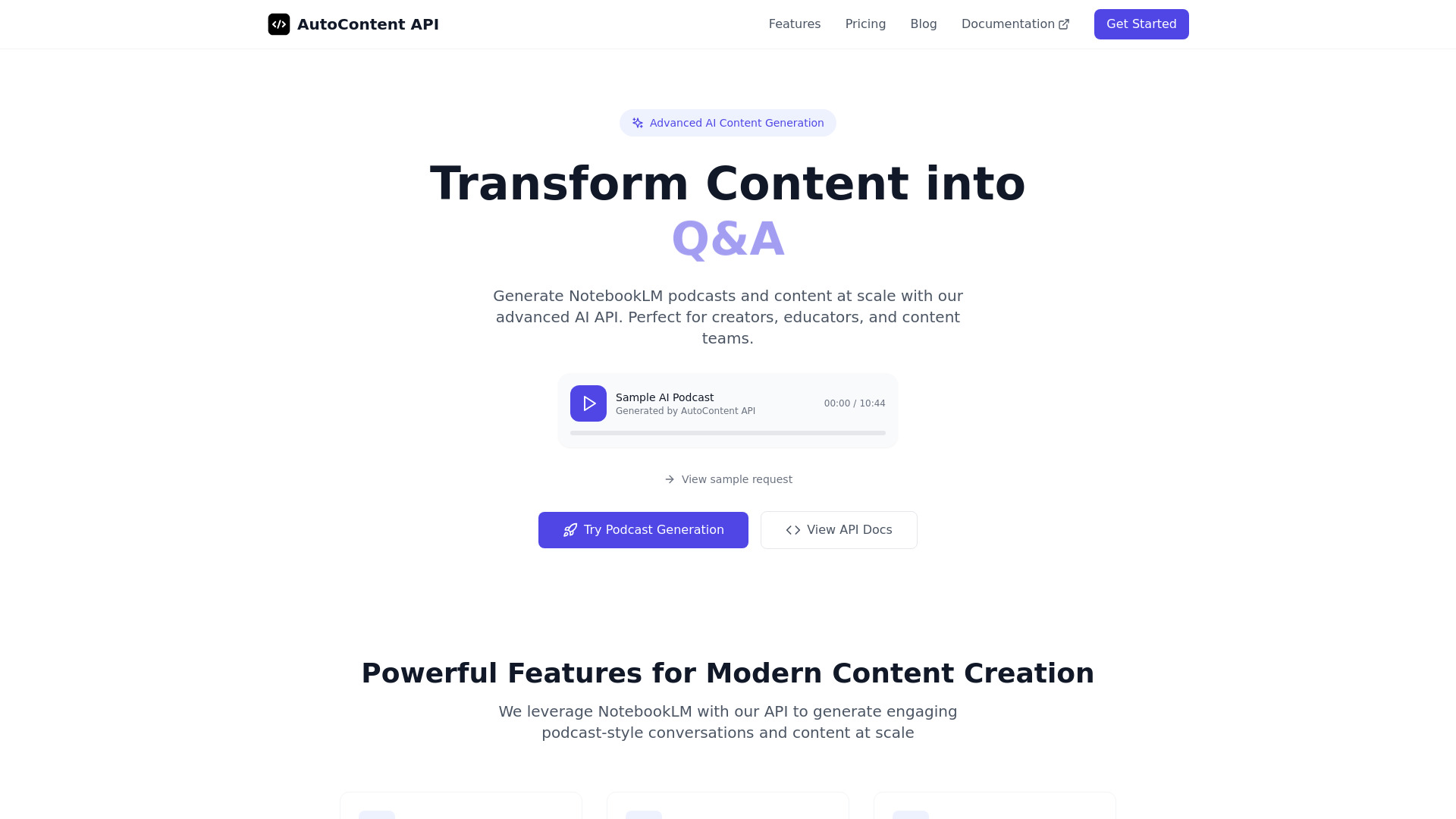The height and width of the screenshot is (819, 1456).
Task: Open the Documentation dropdown in navigation
Action: 1015,24
